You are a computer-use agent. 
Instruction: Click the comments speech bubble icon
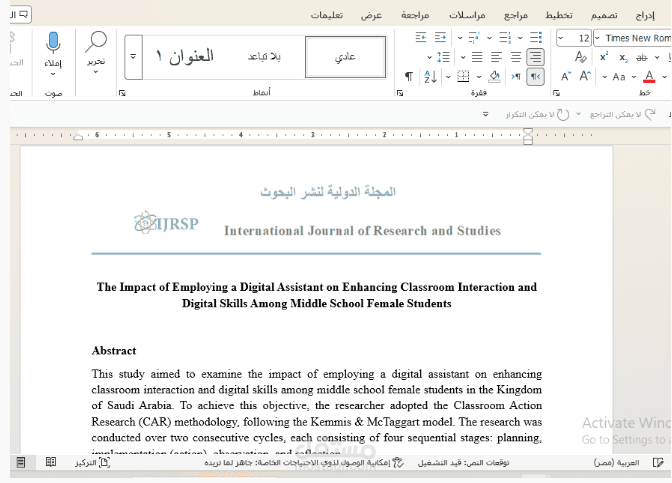(x=24, y=15)
